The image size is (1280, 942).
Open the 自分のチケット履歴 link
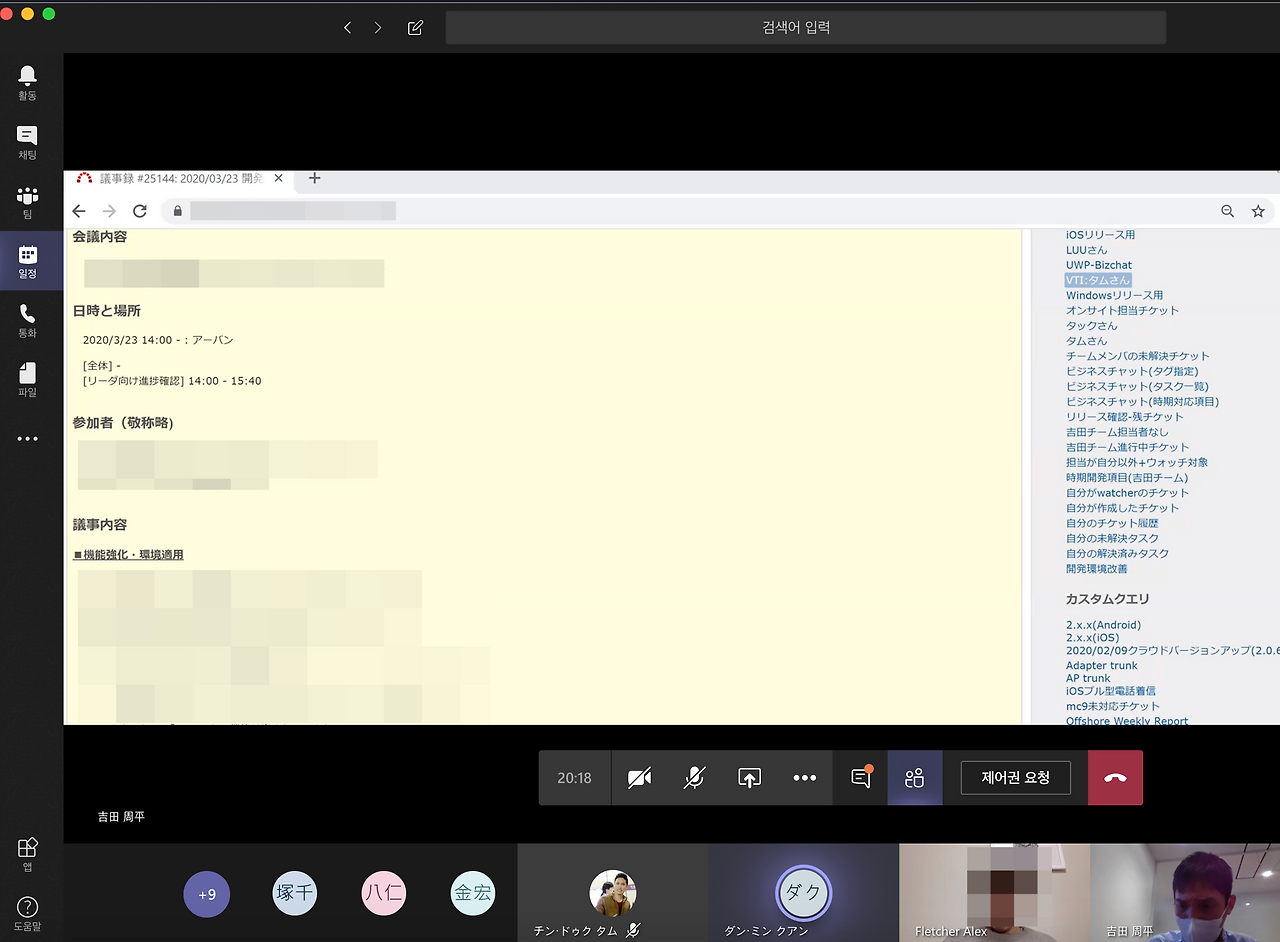click(1112, 523)
